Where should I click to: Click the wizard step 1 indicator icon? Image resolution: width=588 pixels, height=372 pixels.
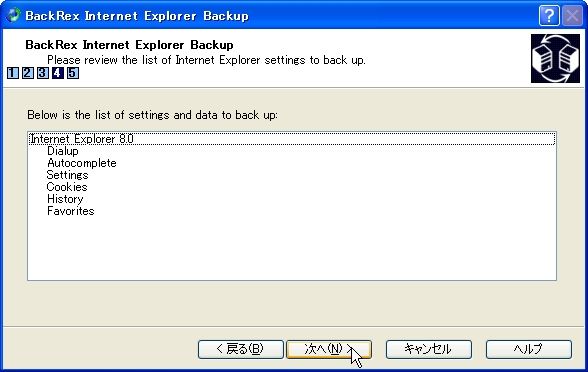pyautogui.click(x=12, y=73)
